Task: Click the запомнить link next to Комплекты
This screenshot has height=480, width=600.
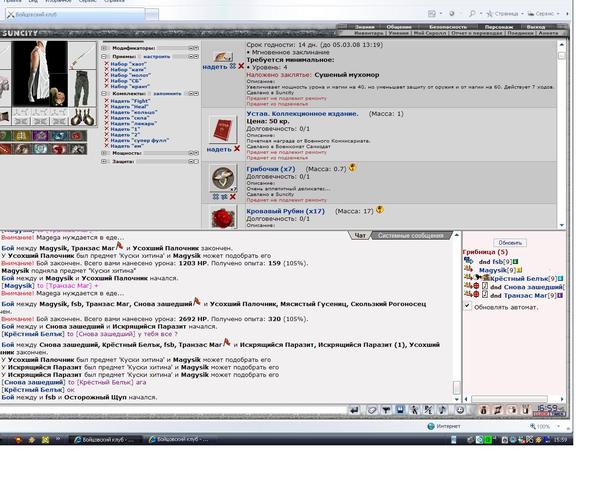Action: pos(167,93)
